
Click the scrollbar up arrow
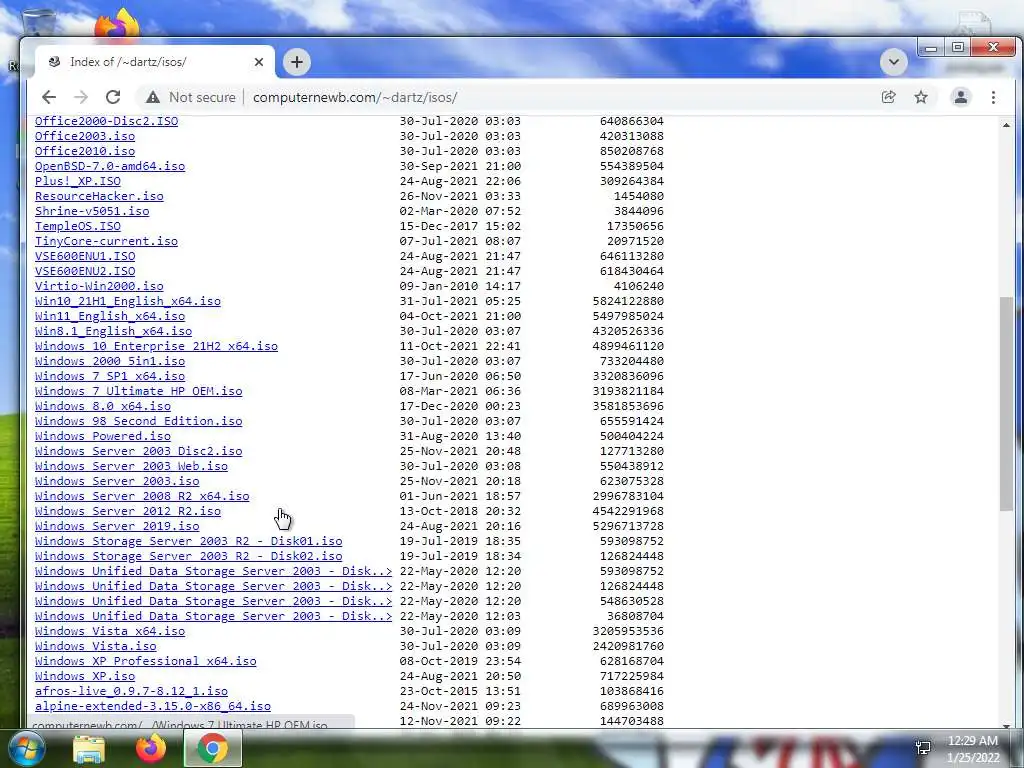(x=1006, y=125)
